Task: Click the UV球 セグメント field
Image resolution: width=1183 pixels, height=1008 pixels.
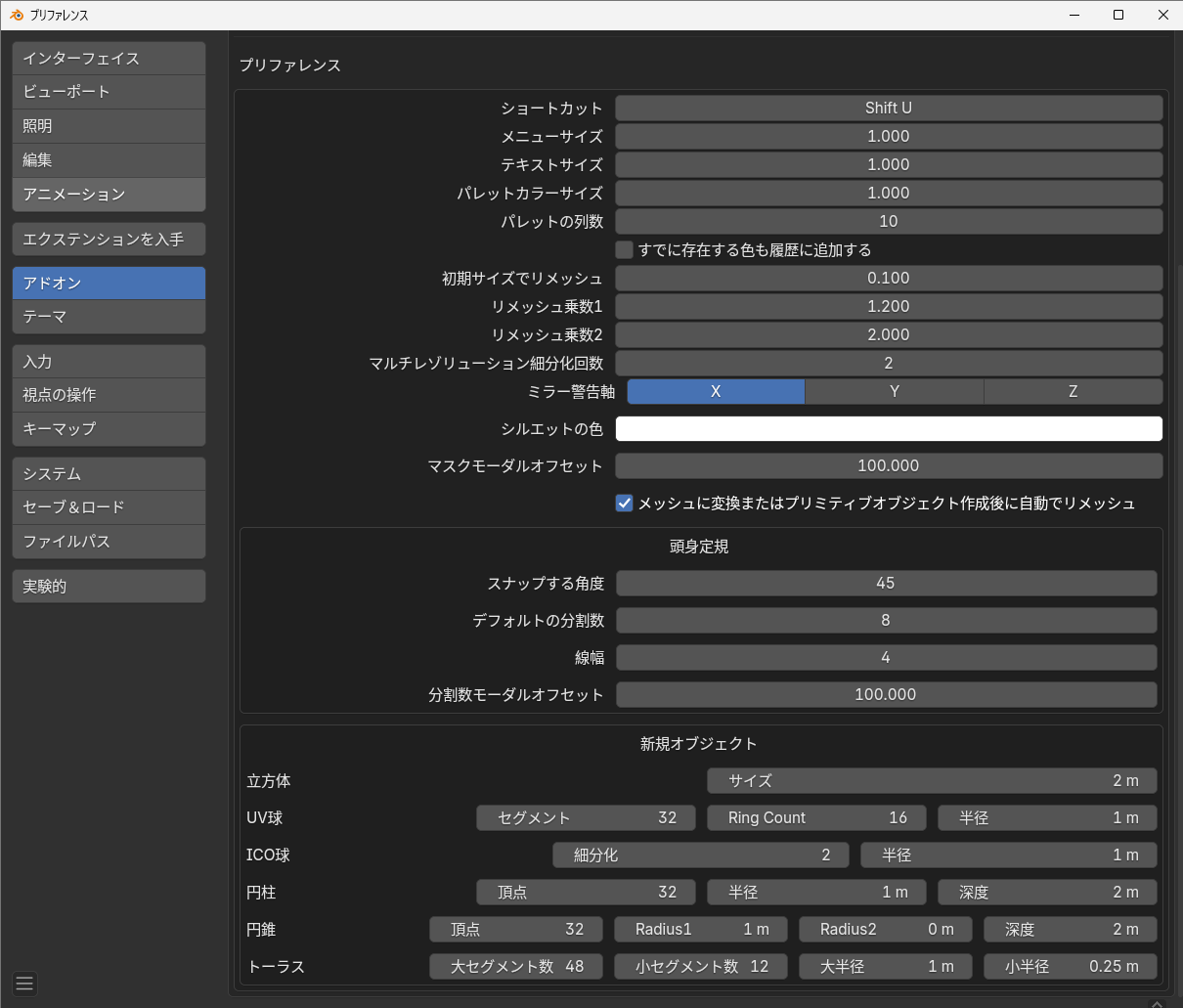Action: click(586, 818)
